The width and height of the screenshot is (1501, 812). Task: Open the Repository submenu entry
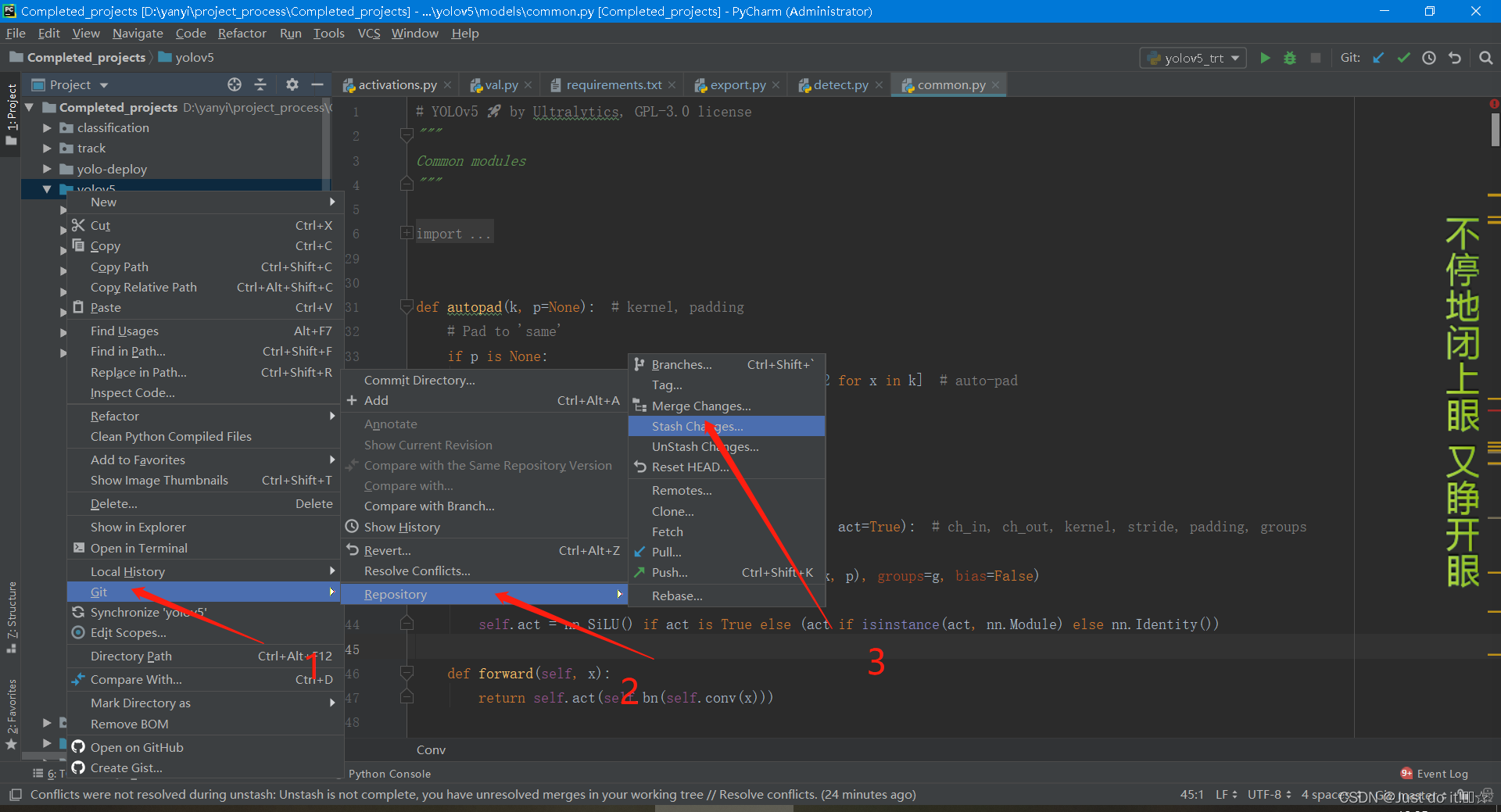pyautogui.click(x=485, y=594)
